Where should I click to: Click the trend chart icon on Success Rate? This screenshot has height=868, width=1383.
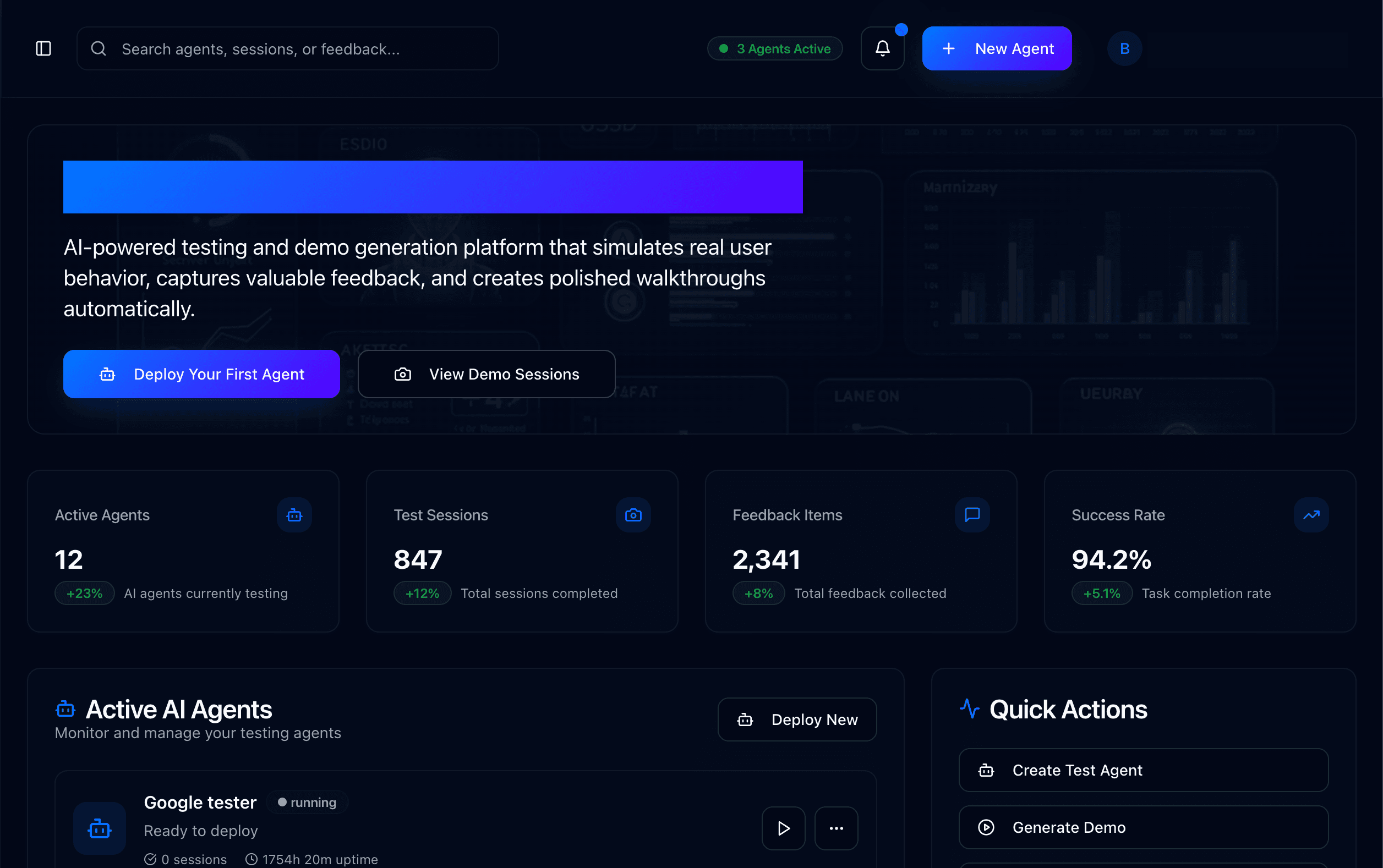pos(1311,515)
